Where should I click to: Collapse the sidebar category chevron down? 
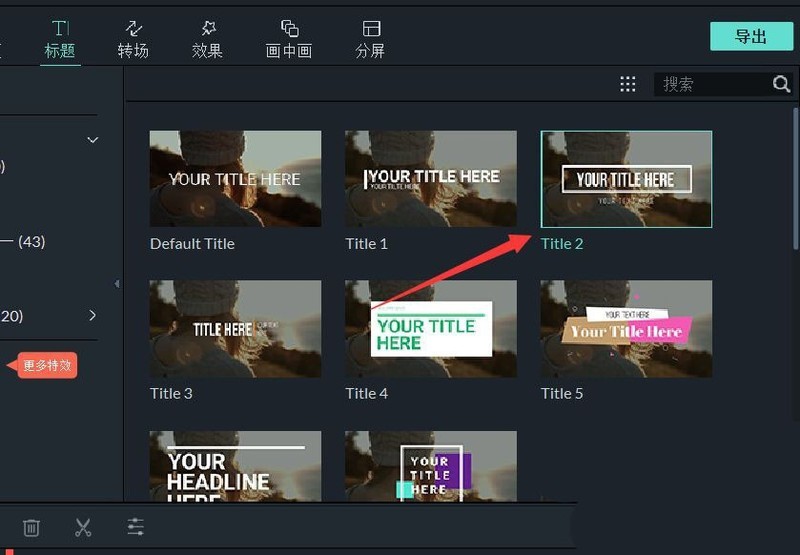pos(92,139)
